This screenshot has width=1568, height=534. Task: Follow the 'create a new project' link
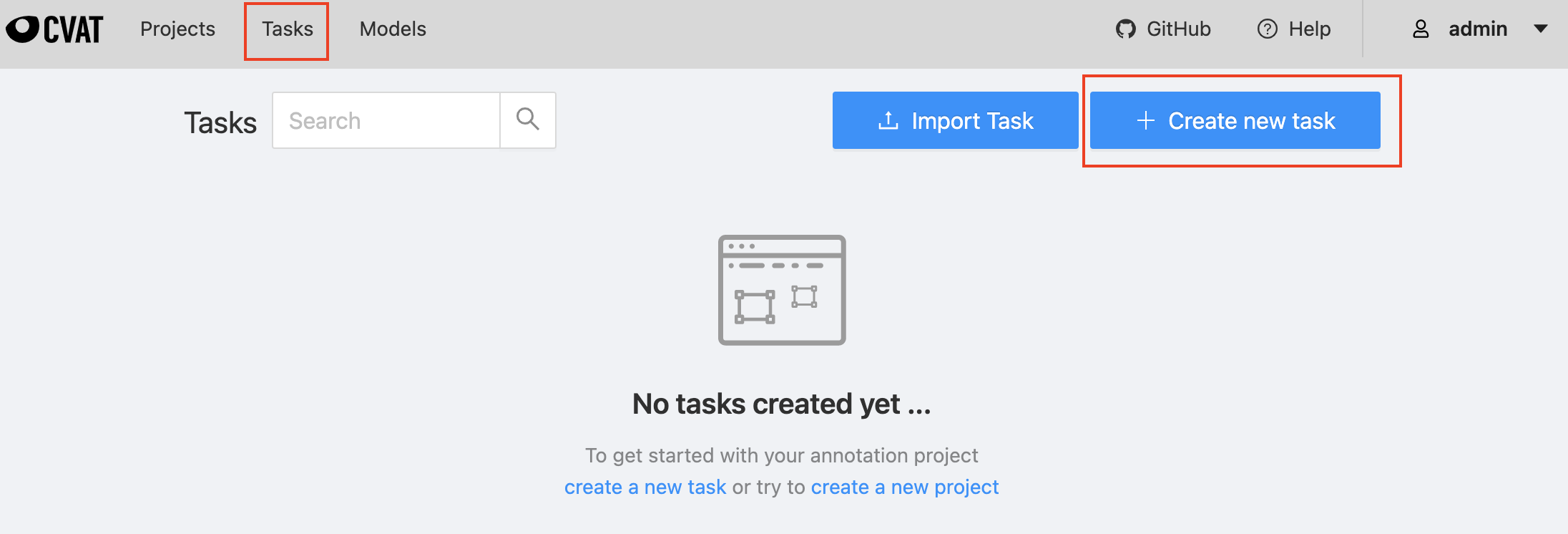click(905, 487)
